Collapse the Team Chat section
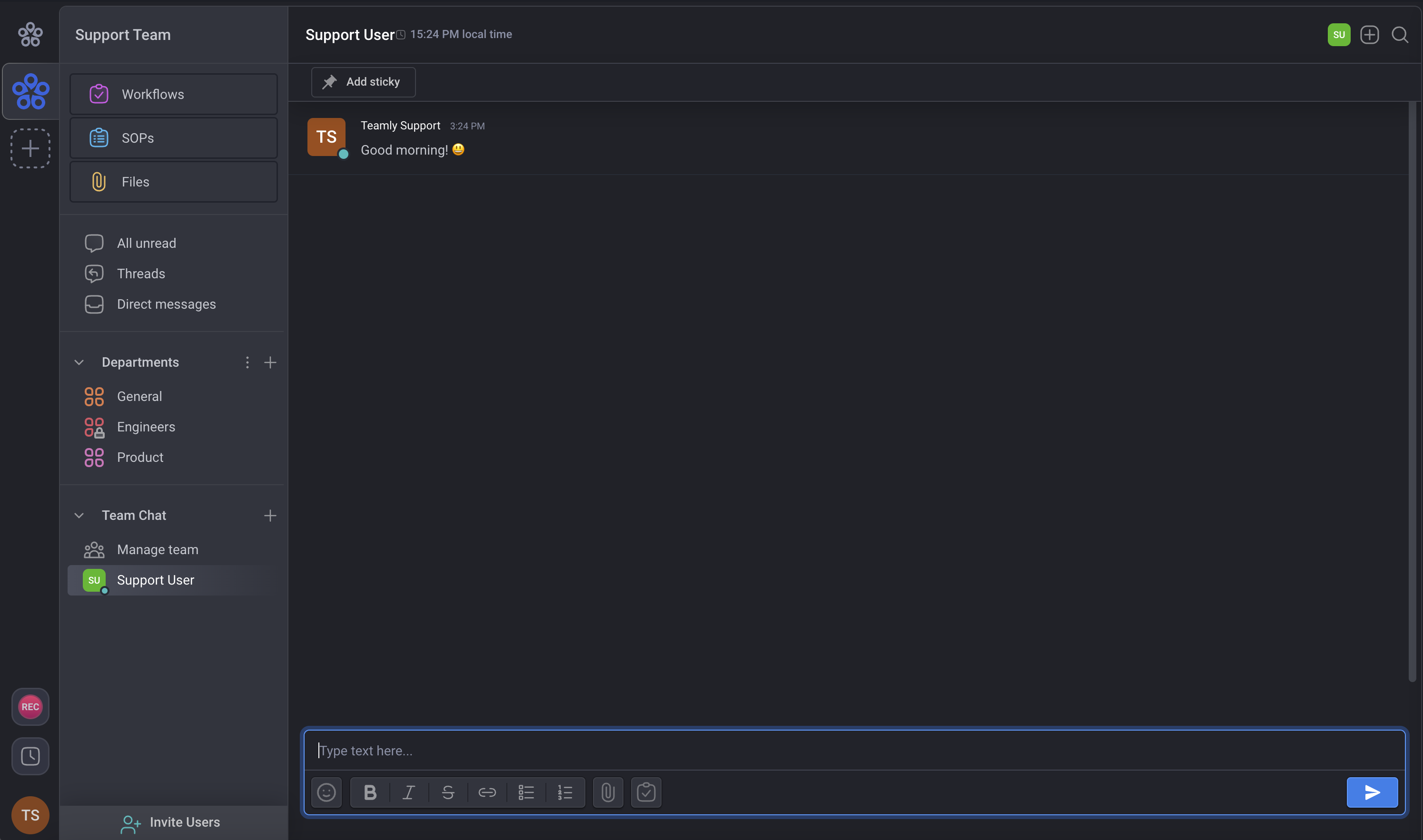The height and width of the screenshot is (840, 1423). coord(79,516)
